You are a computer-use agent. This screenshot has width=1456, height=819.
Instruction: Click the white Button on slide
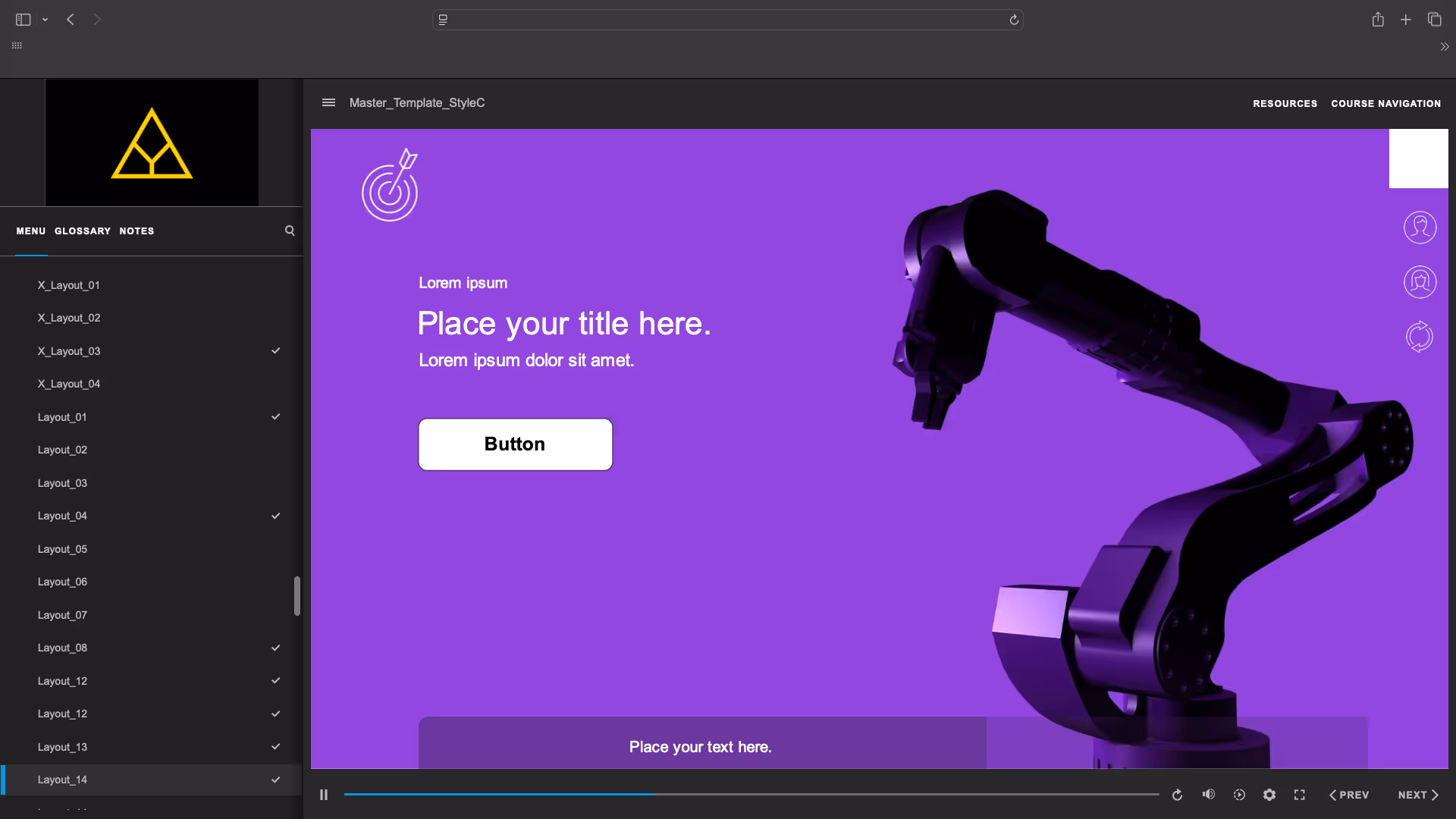point(515,444)
